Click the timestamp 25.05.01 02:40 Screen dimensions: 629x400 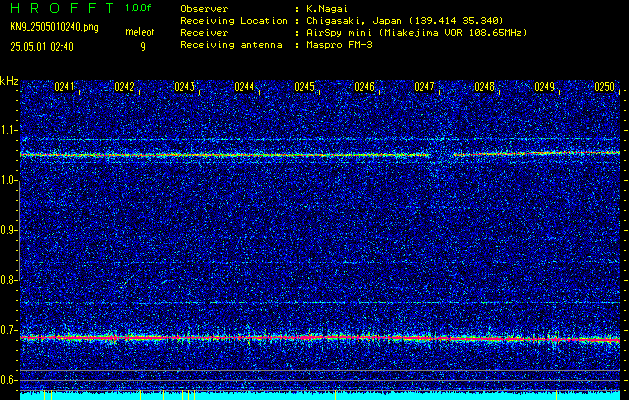click(42, 47)
